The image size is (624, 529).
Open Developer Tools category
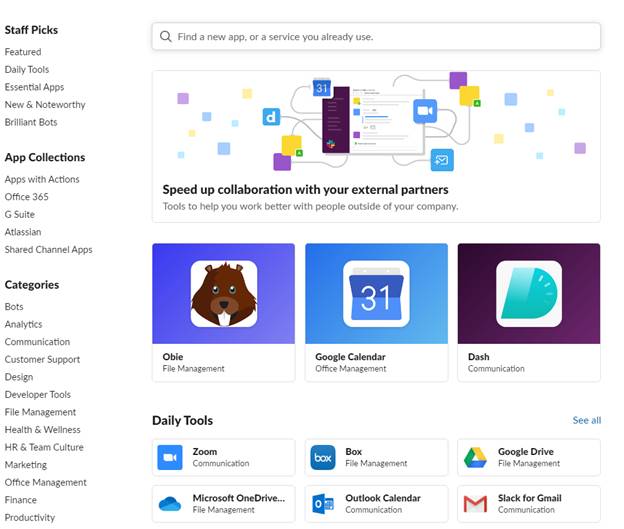click(x=38, y=394)
